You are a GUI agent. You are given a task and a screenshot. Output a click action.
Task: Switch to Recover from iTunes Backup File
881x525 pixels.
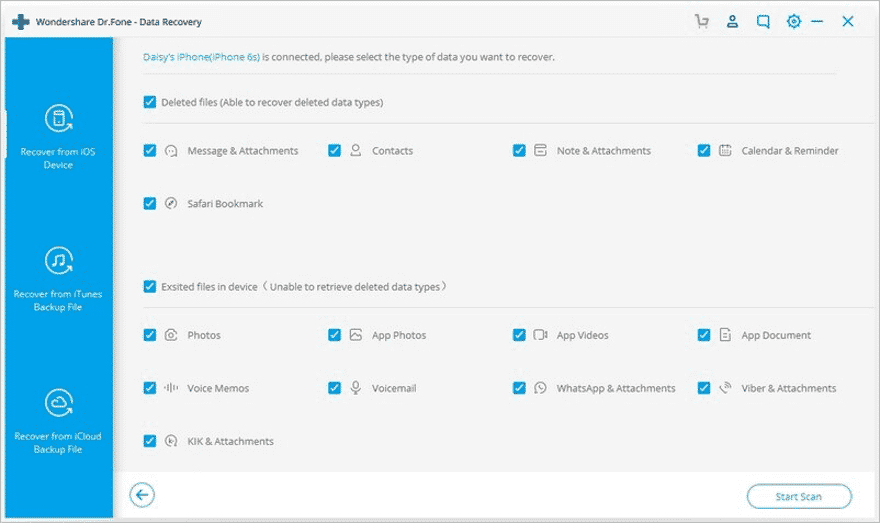(58, 277)
